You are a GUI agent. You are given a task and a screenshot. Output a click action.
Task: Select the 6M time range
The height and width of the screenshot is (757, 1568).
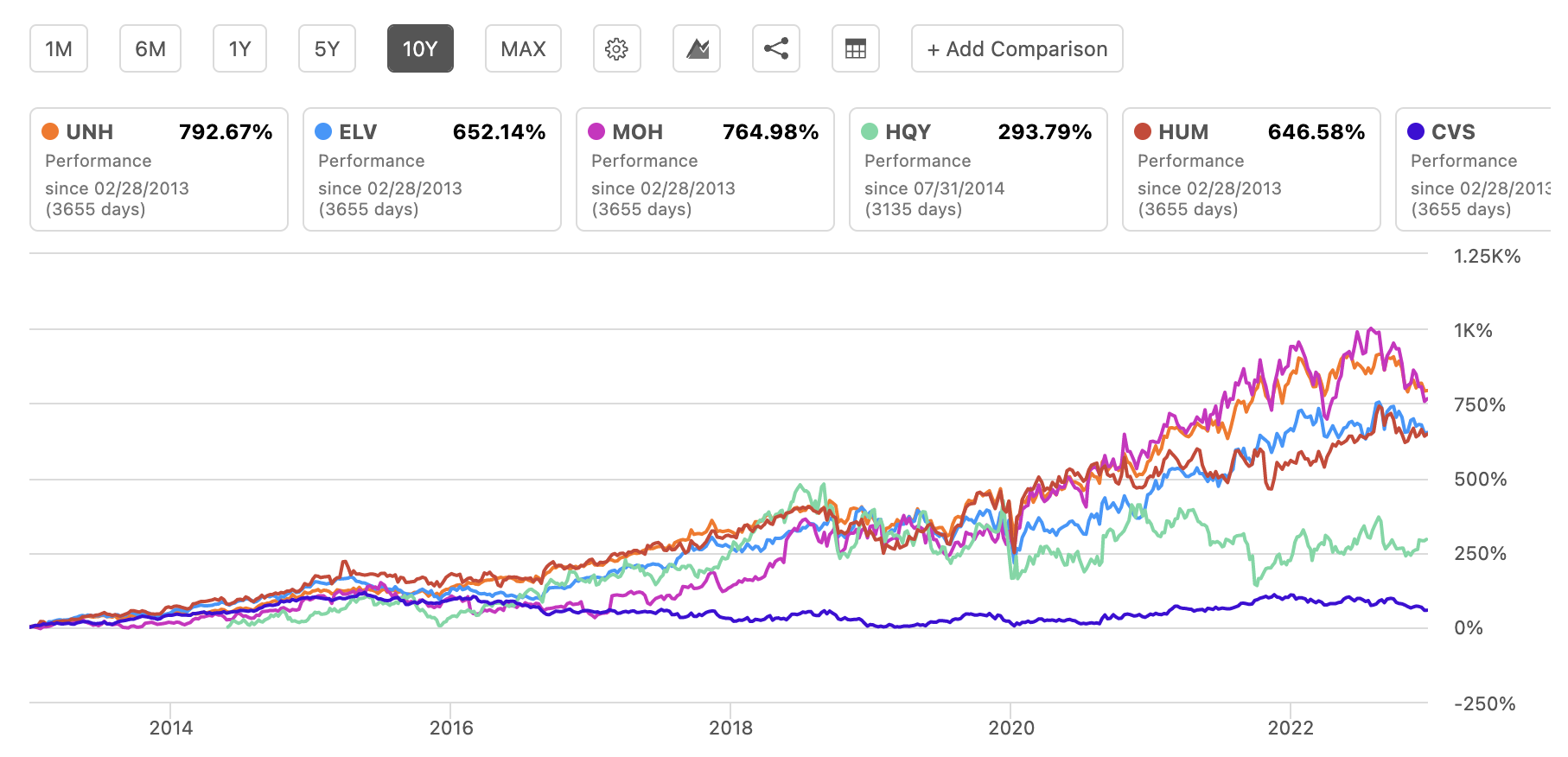coord(150,48)
